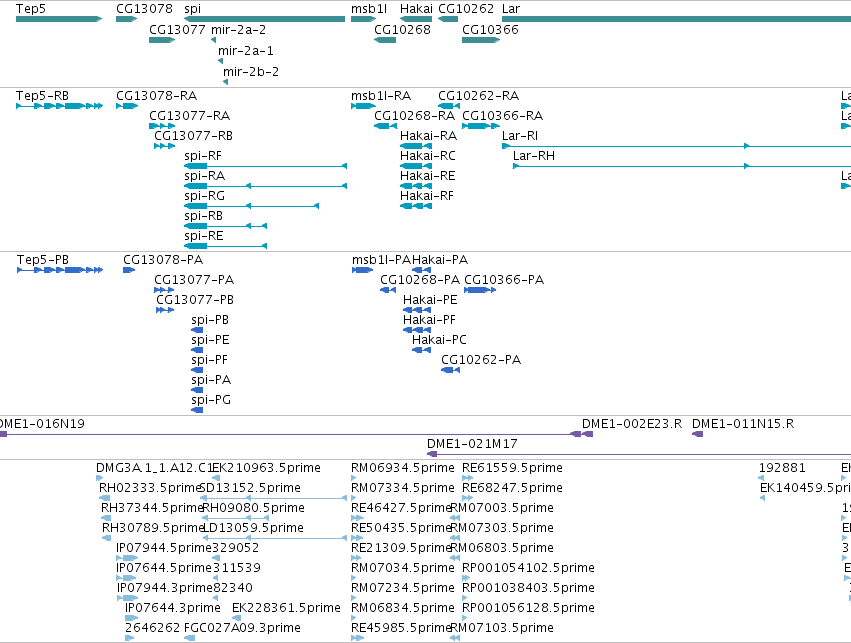Select the Tep5-PB protein feature

click(x=60, y=270)
